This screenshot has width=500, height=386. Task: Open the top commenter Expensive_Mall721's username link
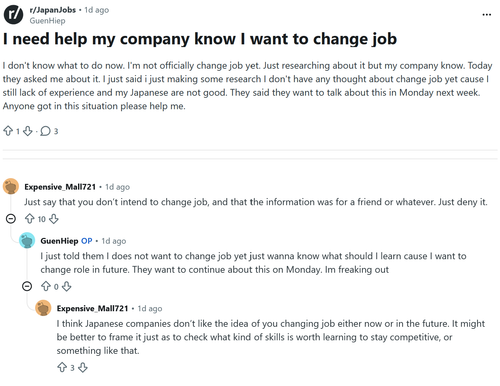[x=60, y=187]
